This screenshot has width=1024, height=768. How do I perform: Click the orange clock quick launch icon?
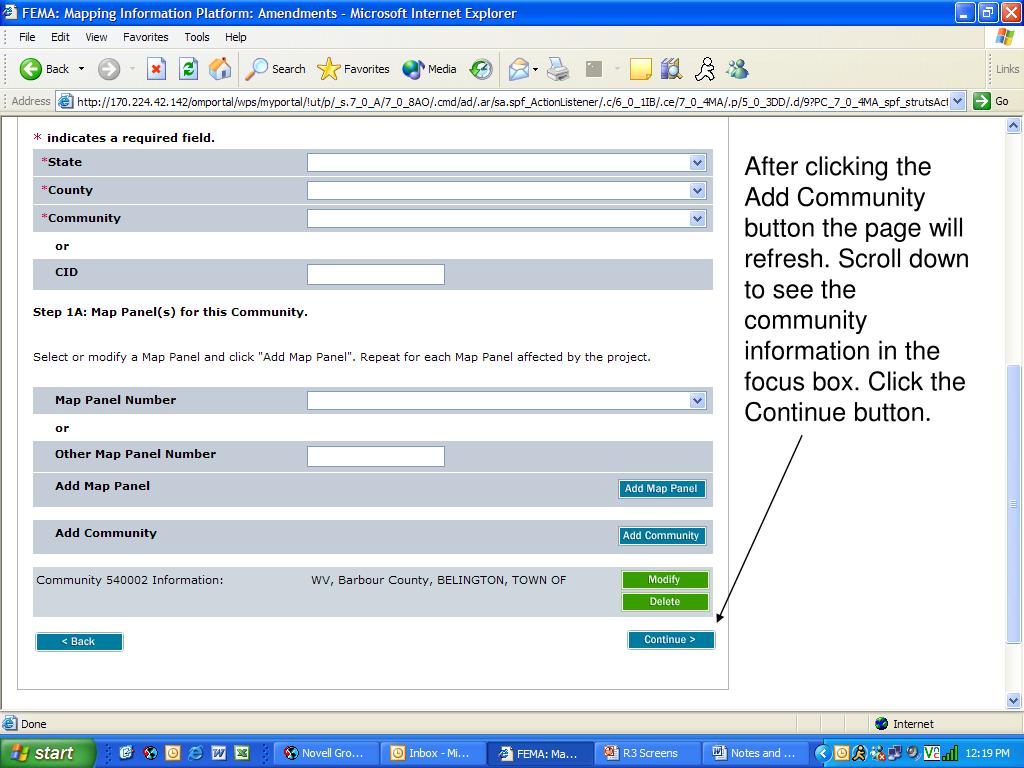[x=172, y=753]
